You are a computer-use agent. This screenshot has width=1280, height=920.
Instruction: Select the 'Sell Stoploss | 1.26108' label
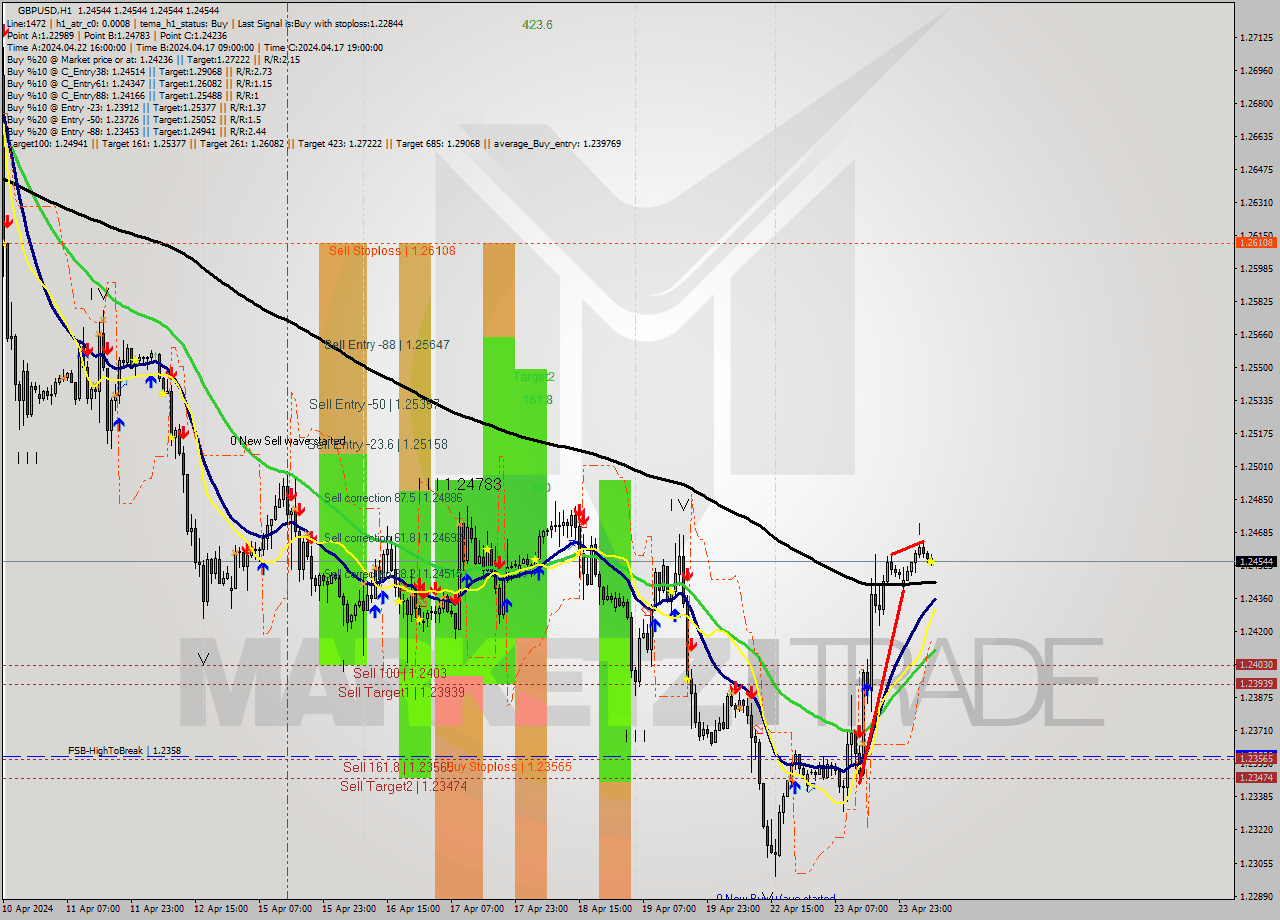[392, 251]
